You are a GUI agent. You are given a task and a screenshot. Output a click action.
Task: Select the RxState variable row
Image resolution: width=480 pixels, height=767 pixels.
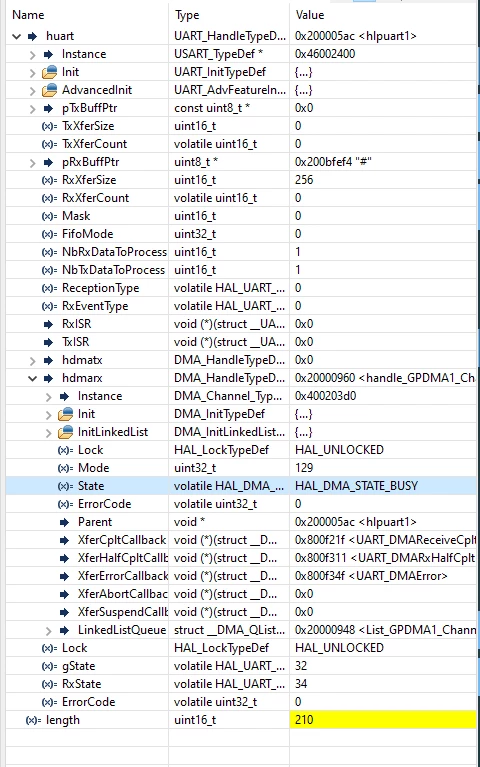click(241, 684)
